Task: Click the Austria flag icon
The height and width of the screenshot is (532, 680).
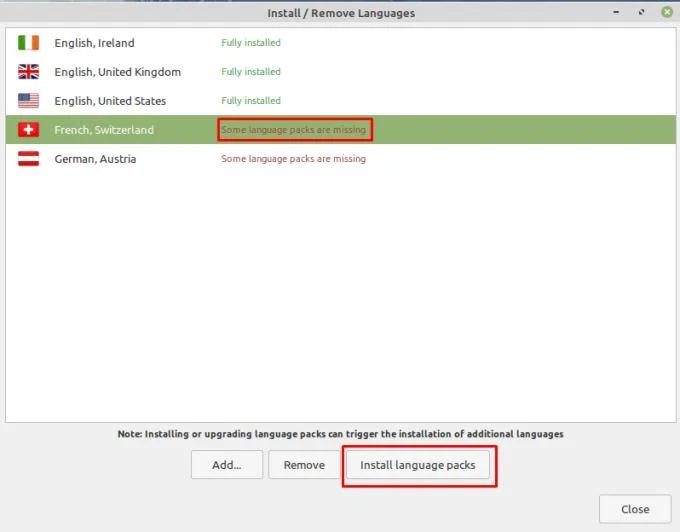Action: [28, 159]
